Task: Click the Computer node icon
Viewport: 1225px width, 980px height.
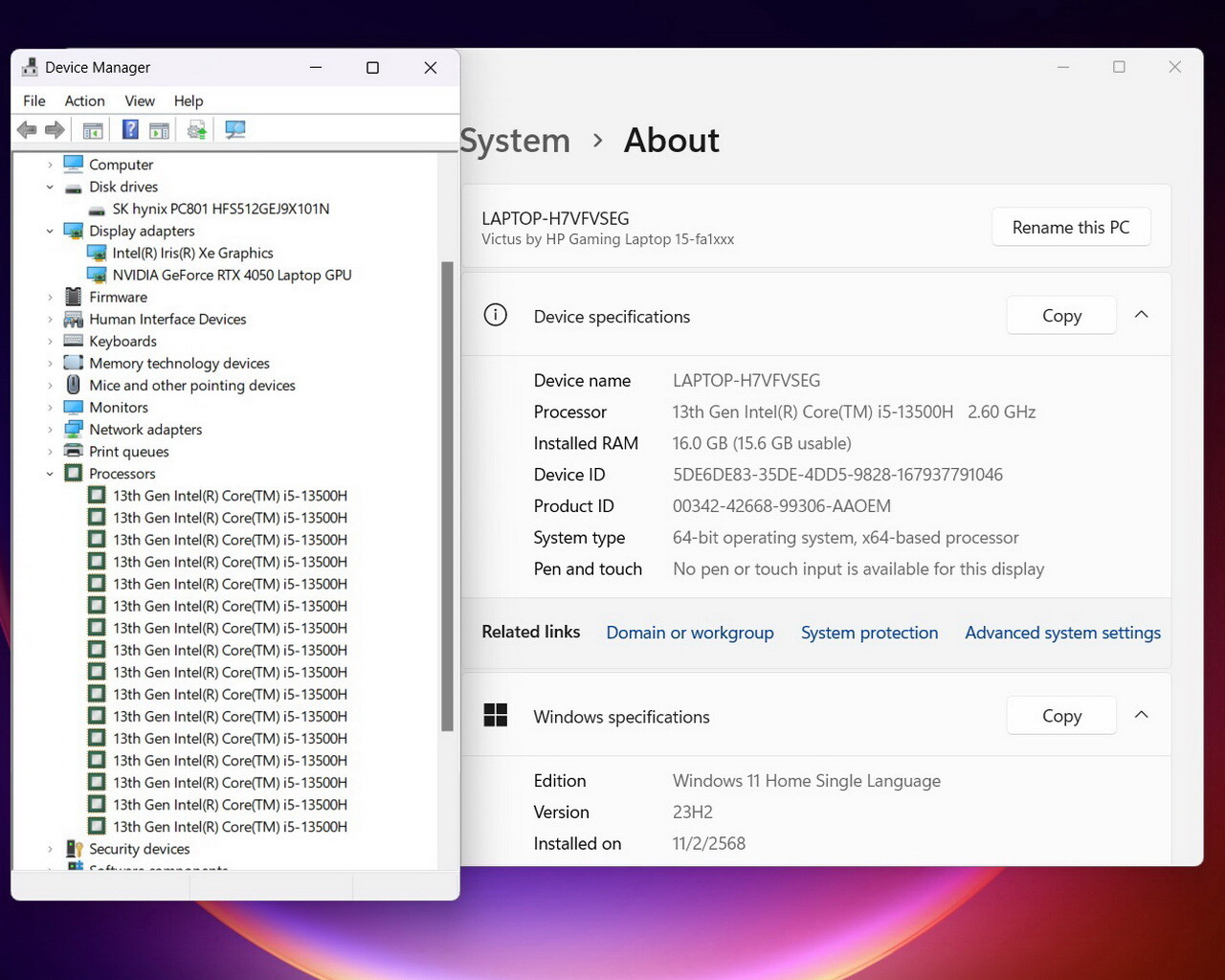Action: (74, 165)
